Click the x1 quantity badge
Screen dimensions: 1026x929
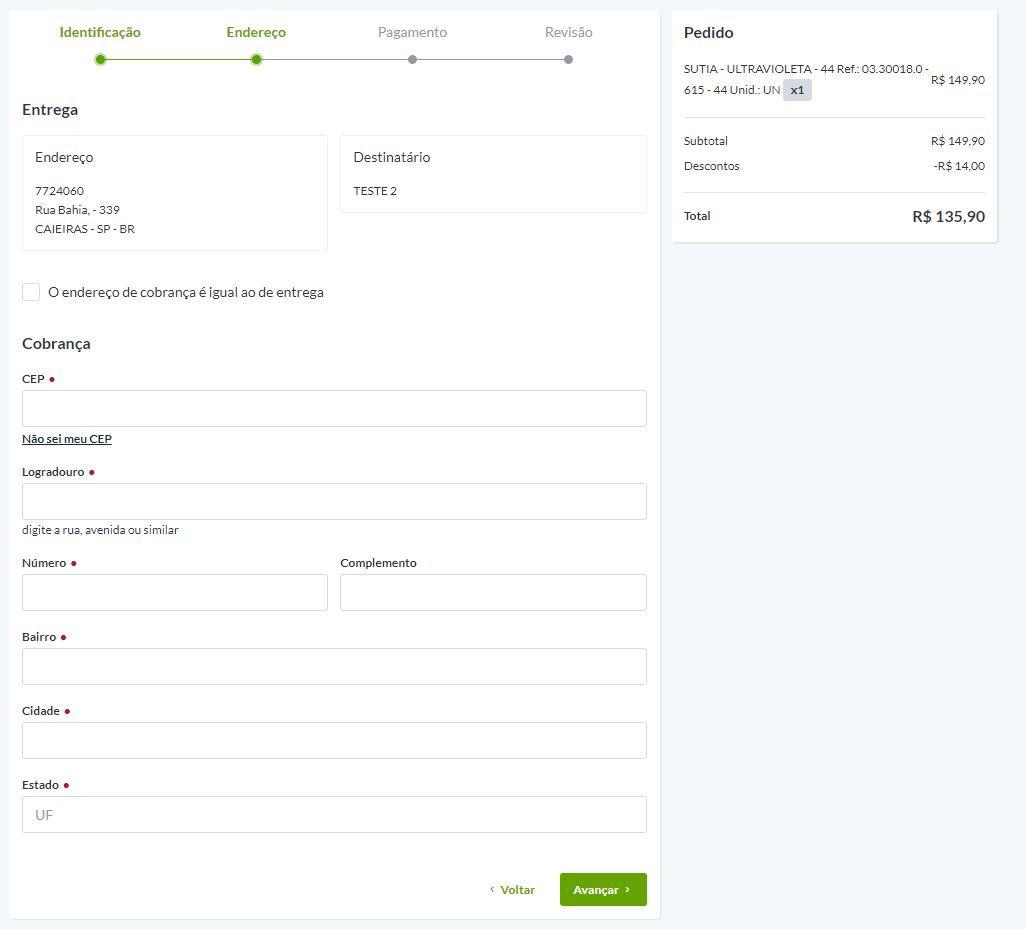[x=797, y=90]
